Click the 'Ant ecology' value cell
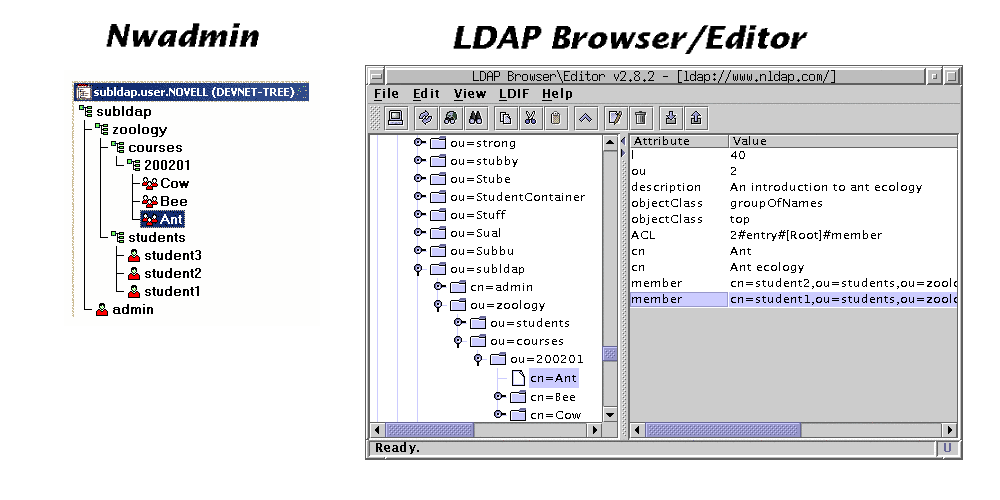 click(842, 267)
